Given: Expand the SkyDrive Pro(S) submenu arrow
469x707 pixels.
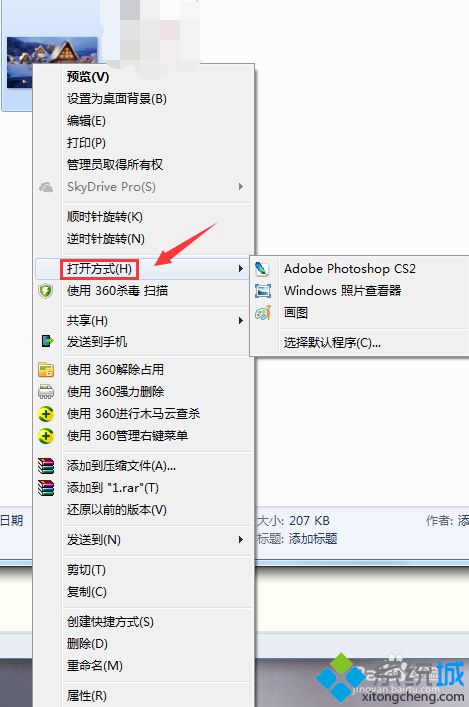Looking at the screenshot, I should coord(241,187).
